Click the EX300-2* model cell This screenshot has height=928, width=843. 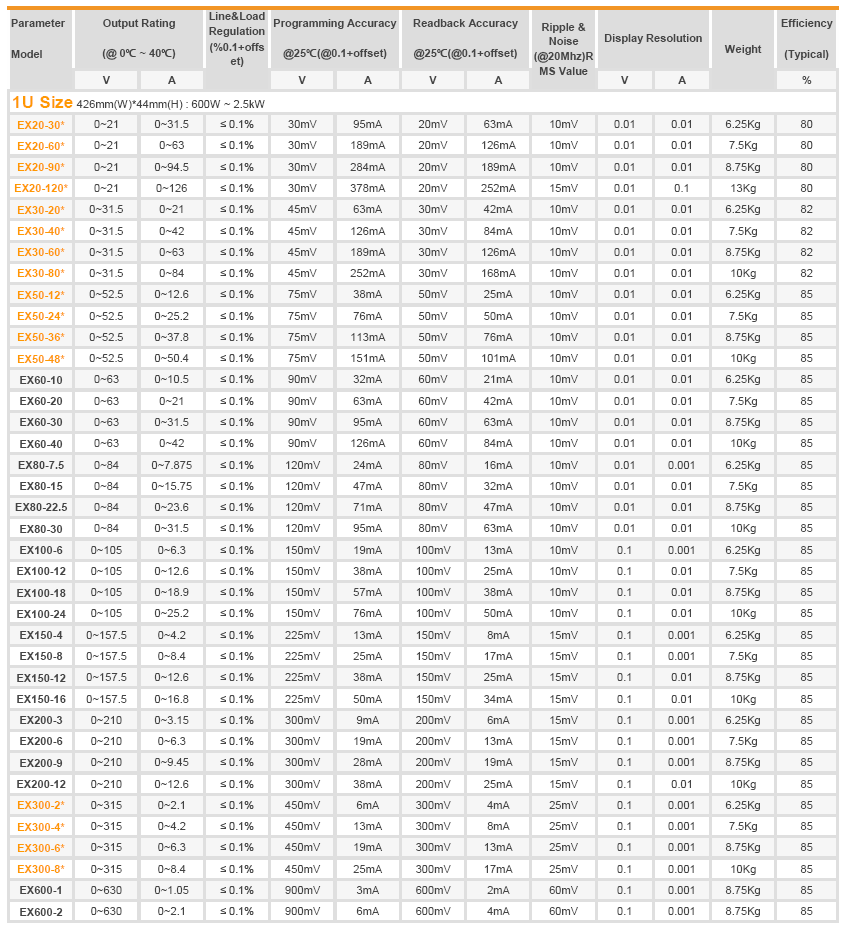point(41,805)
